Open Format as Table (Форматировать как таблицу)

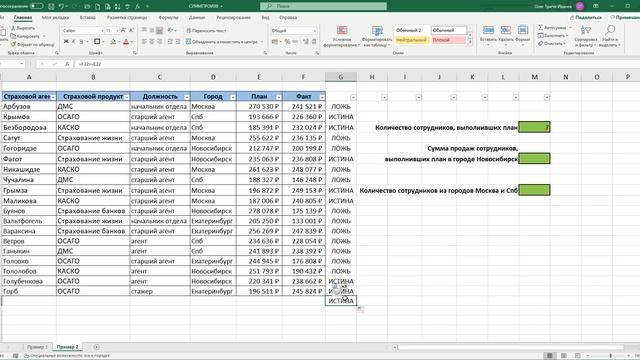377,36
